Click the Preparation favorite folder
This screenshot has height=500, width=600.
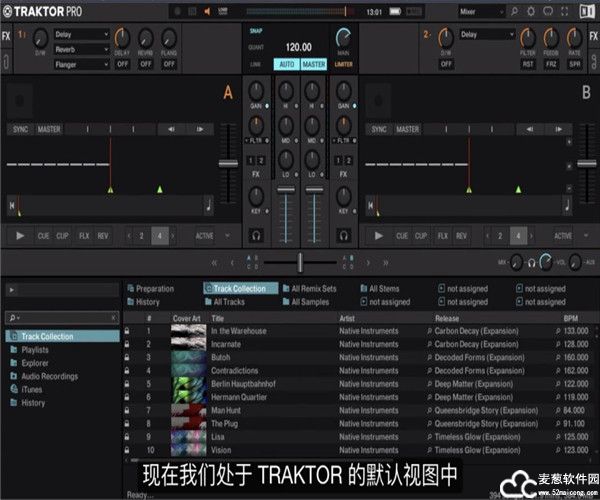(154, 288)
